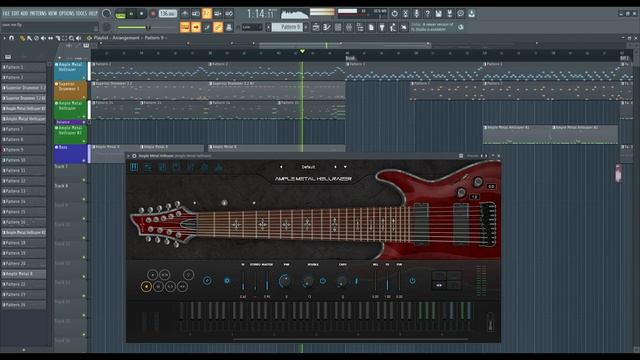
Task: Select the playlist Paint brush tool
Action: pos(29,38)
